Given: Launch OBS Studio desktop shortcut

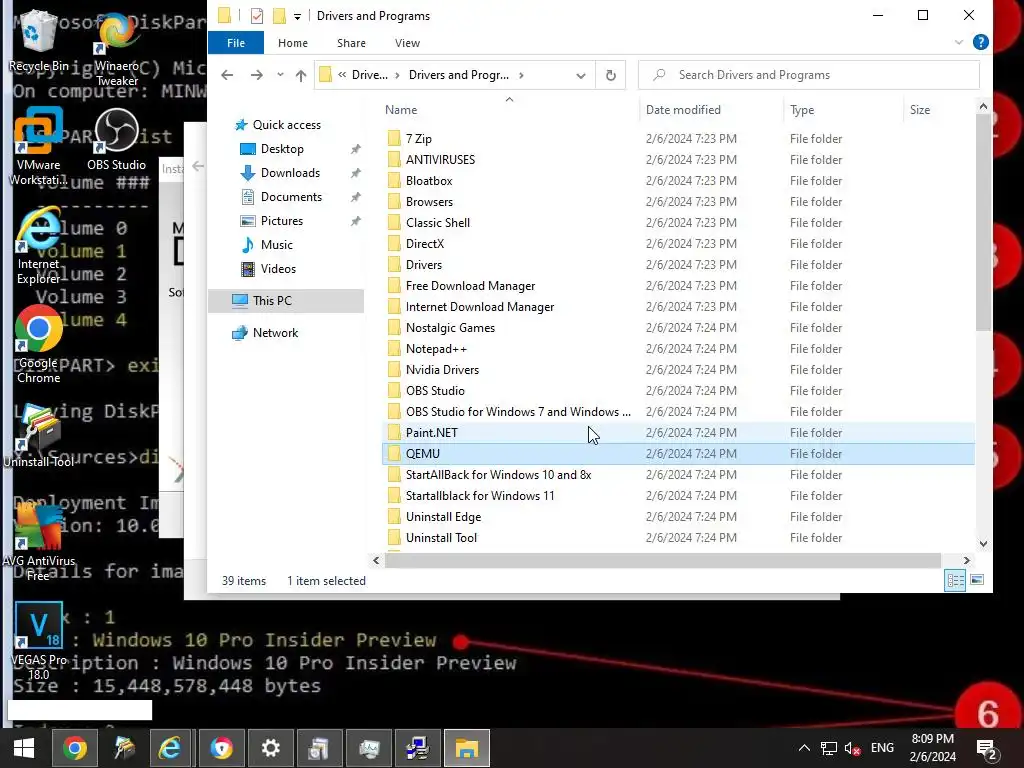Looking at the screenshot, I should tap(116, 140).
